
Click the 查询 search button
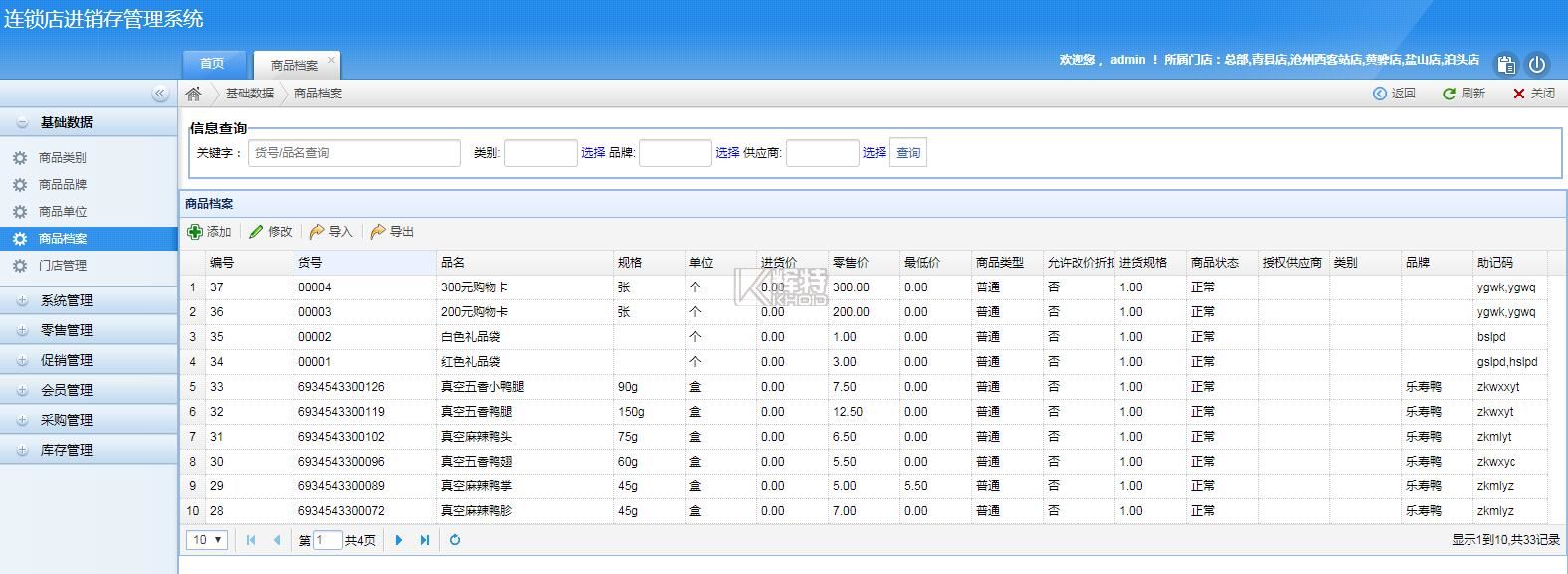coord(908,153)
